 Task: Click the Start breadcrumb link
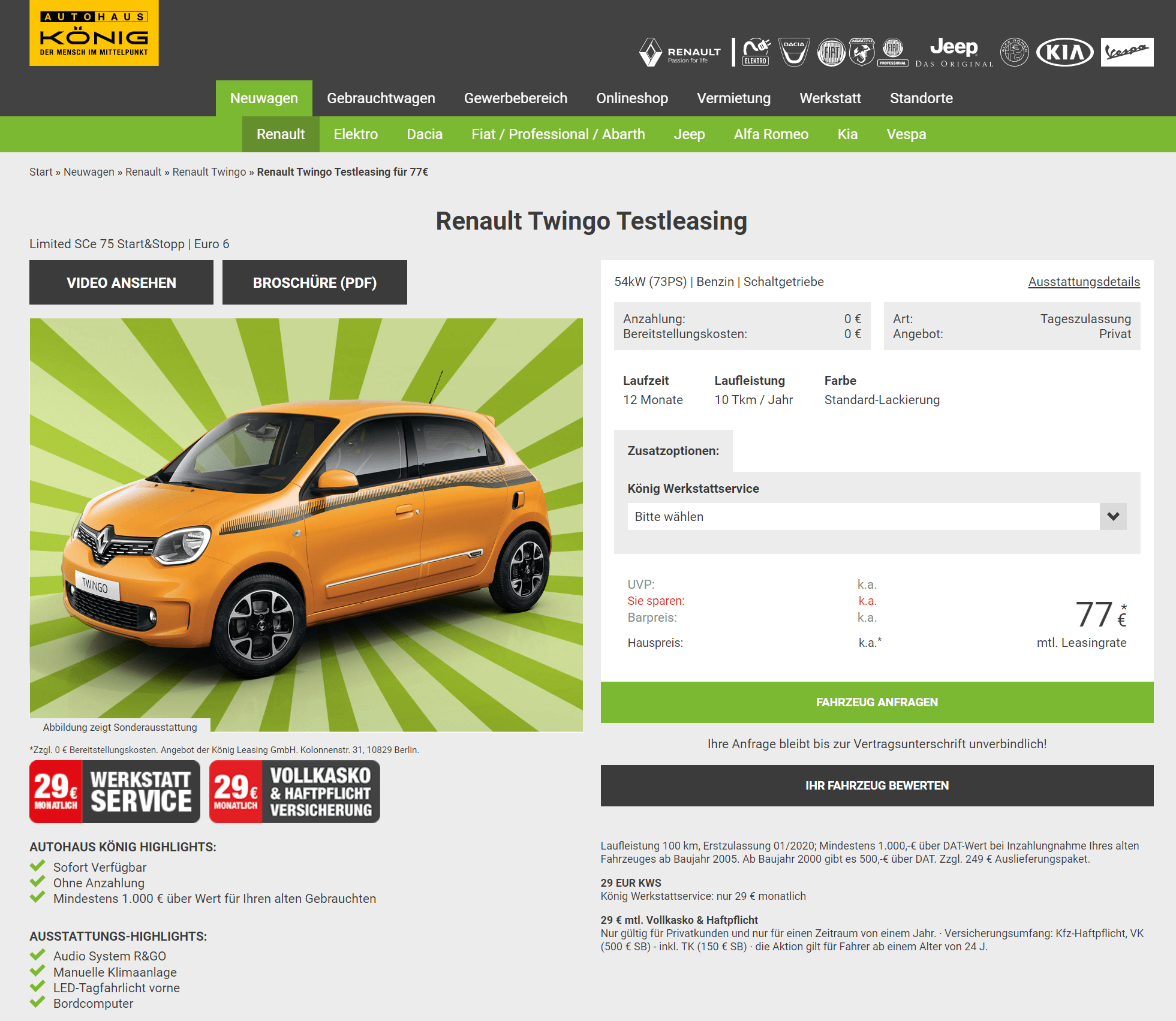(41, 172)
